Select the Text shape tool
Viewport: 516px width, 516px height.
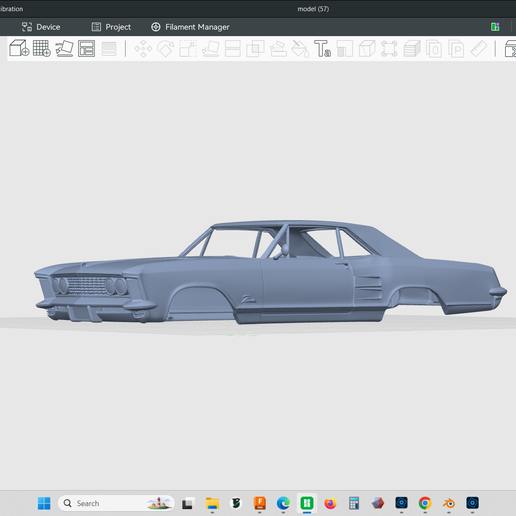pyautogui.click(x=322, y=49)
